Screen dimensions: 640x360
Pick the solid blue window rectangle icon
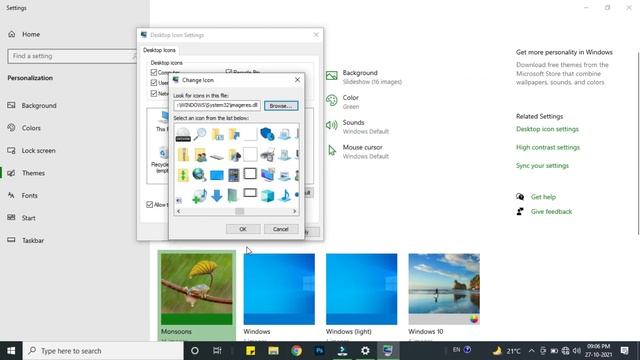pos(217,176)
